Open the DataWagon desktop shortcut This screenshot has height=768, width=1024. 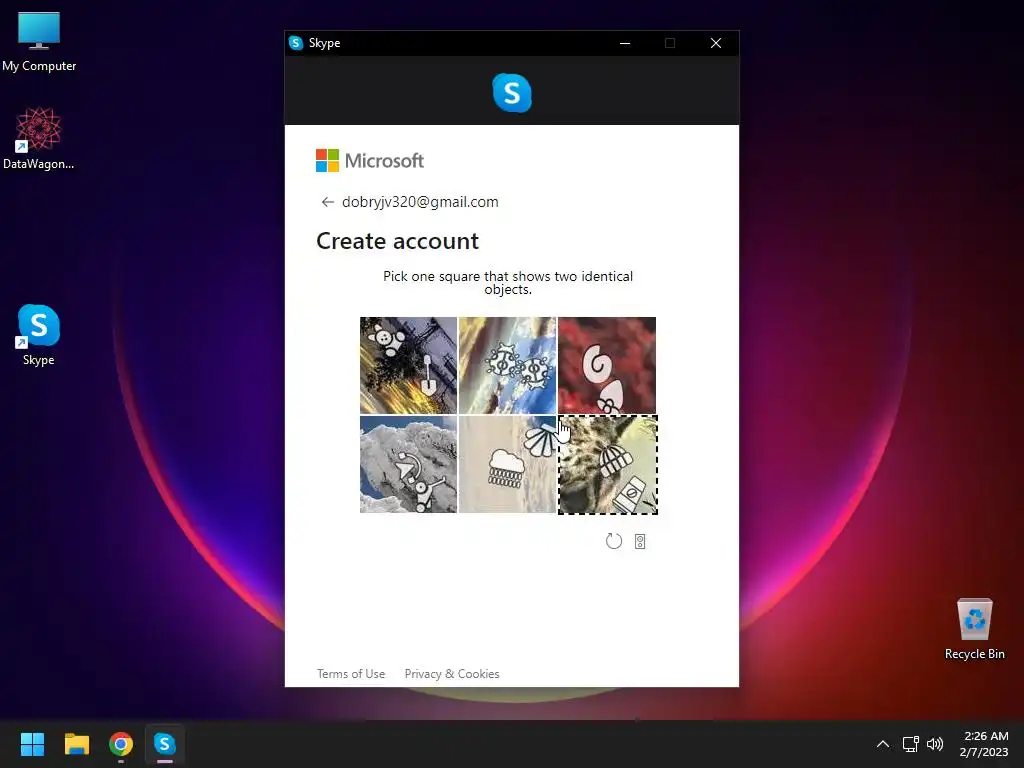39,138
